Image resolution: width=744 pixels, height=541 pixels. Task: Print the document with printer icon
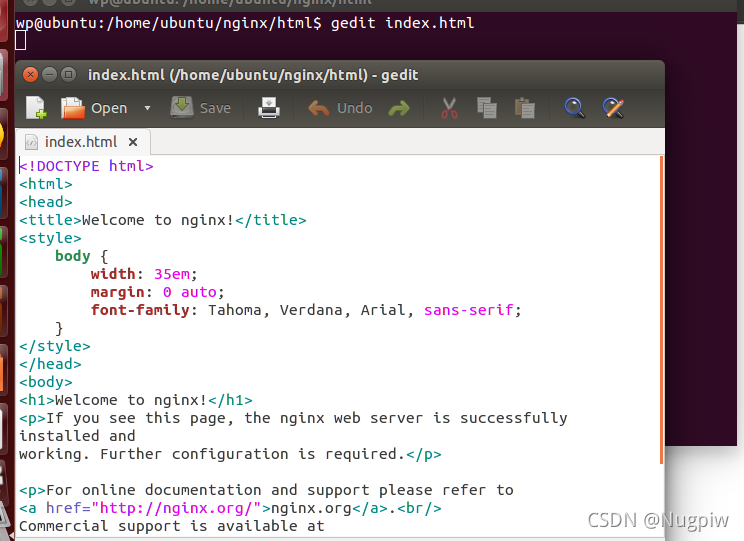(x=269, y=108)
